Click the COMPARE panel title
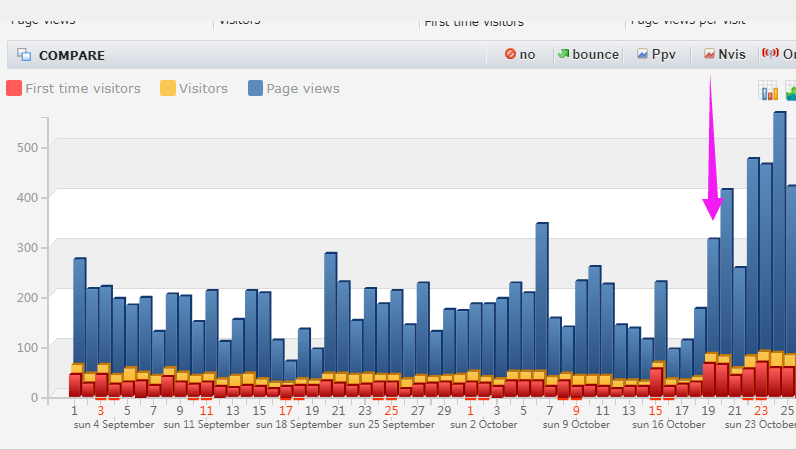796x450 pixels. click(72, 56)
